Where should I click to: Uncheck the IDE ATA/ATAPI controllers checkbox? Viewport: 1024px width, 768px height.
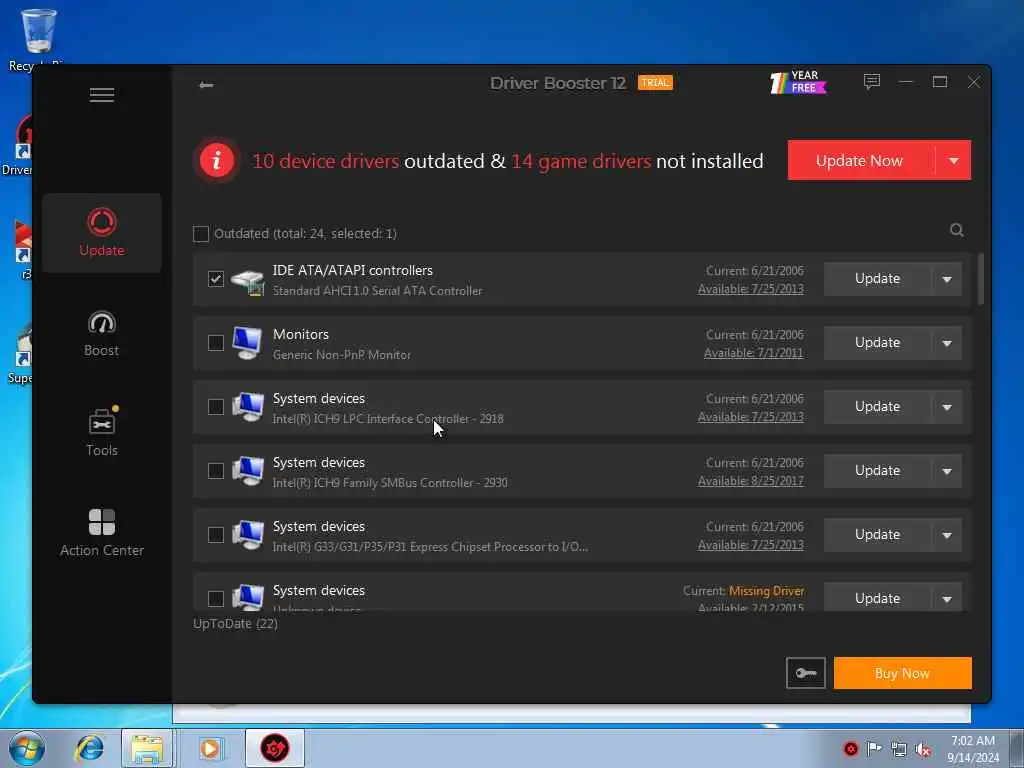pyautogui.click(x=216, y=279)
